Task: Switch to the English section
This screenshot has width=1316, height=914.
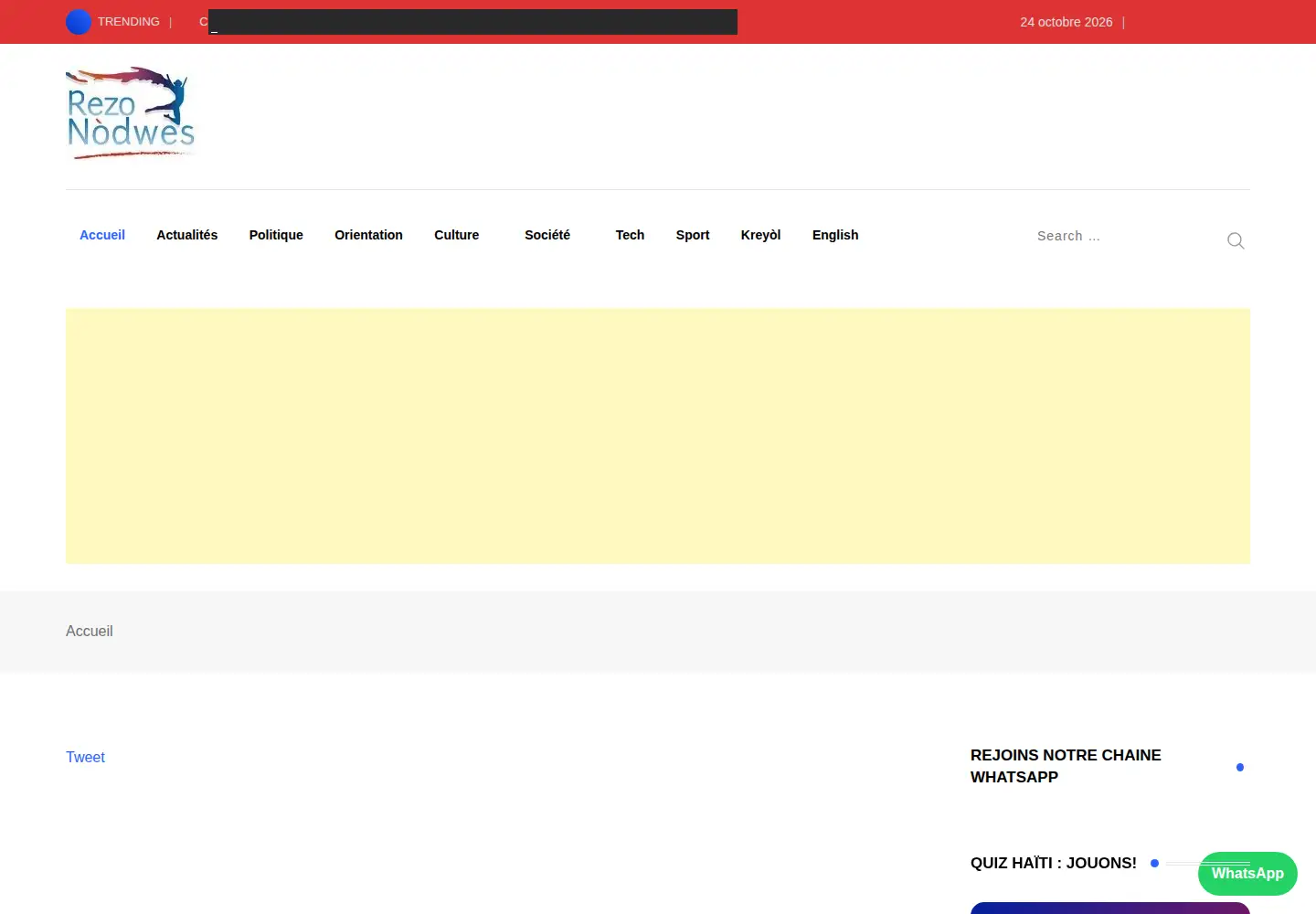Action: tap(835, 235)
